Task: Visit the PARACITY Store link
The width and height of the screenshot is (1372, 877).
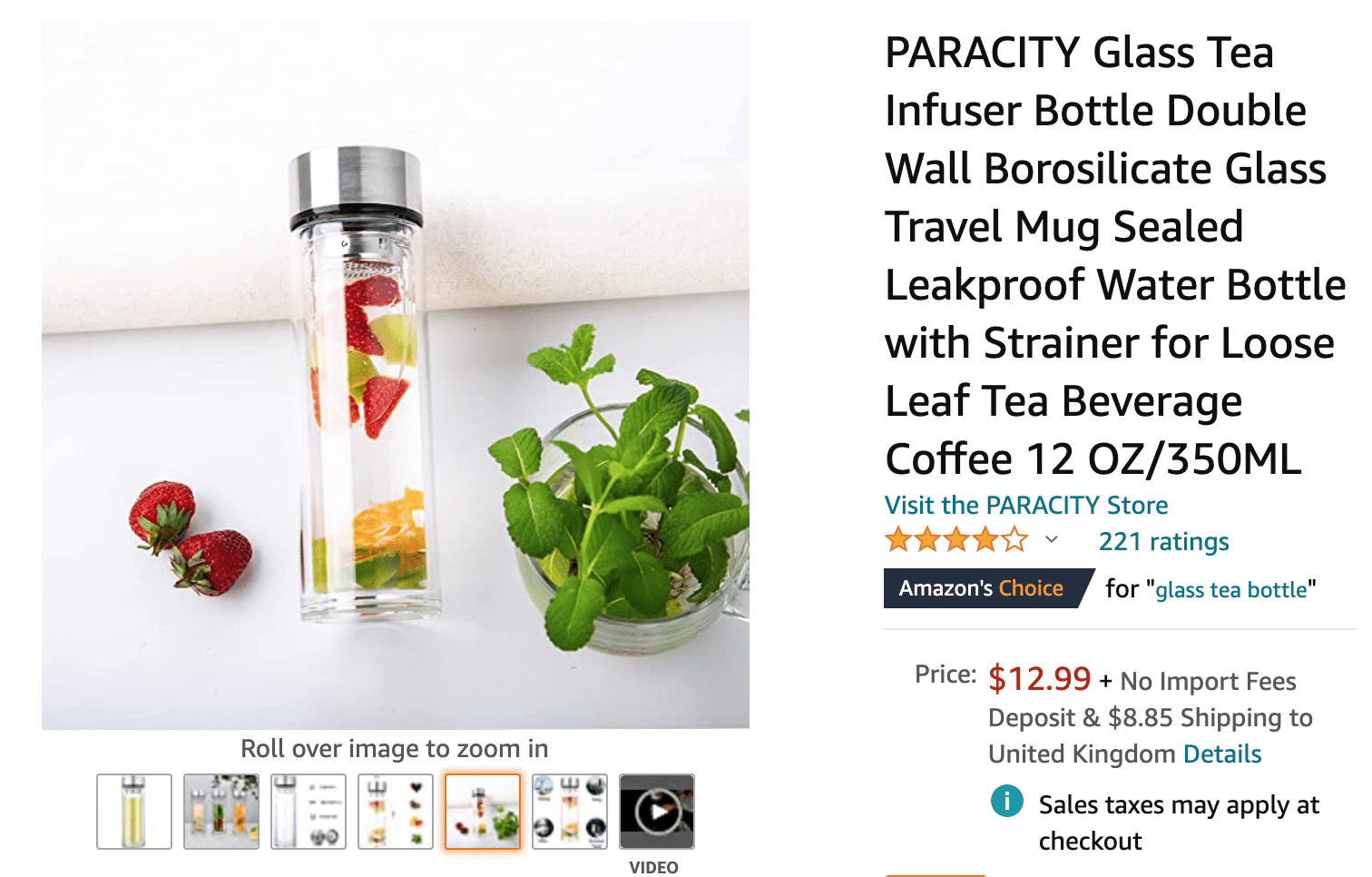Action: [1026, 505]
